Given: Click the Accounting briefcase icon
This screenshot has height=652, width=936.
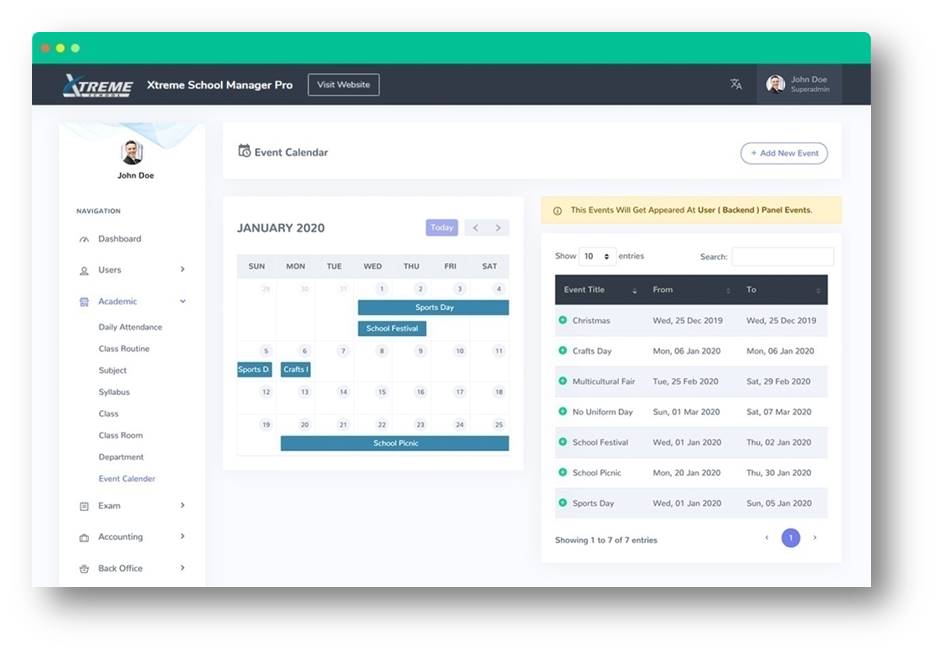Looking at the screenshot, I should pyautogui.click(x=84, y=538).
